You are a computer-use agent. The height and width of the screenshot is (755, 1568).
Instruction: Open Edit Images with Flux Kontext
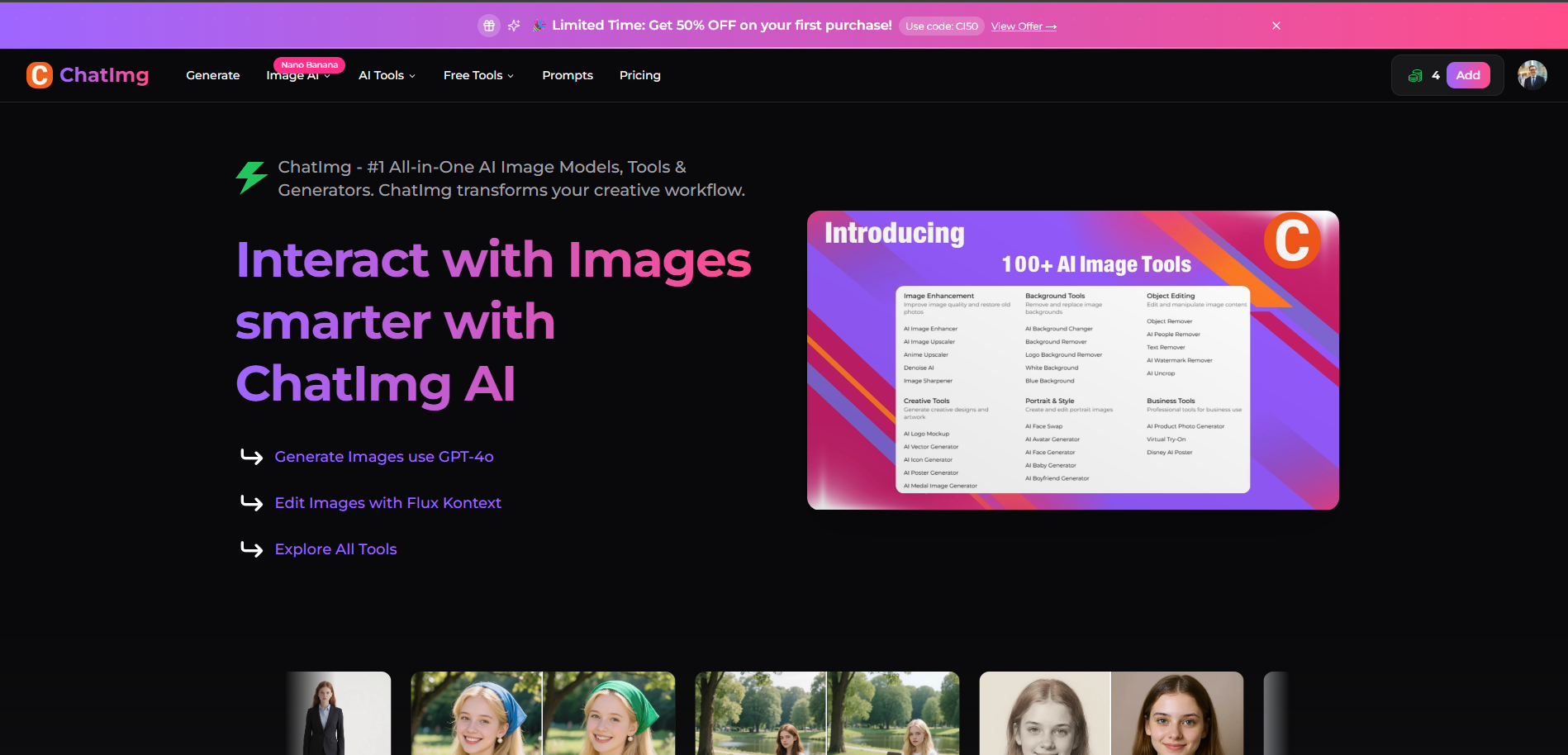pos(388,503)
